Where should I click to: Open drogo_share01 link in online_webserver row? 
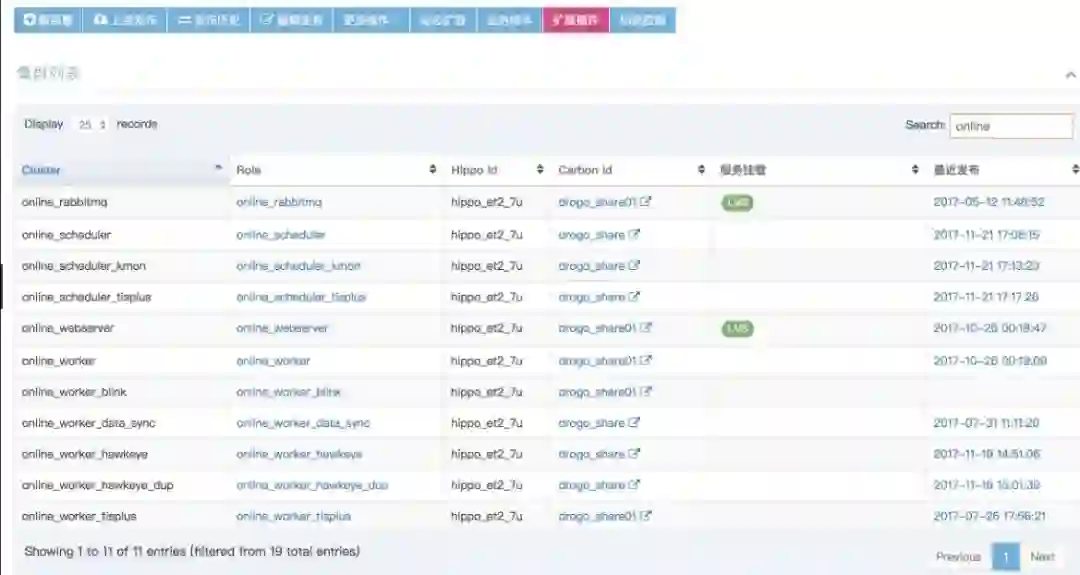tap(597, 328)
